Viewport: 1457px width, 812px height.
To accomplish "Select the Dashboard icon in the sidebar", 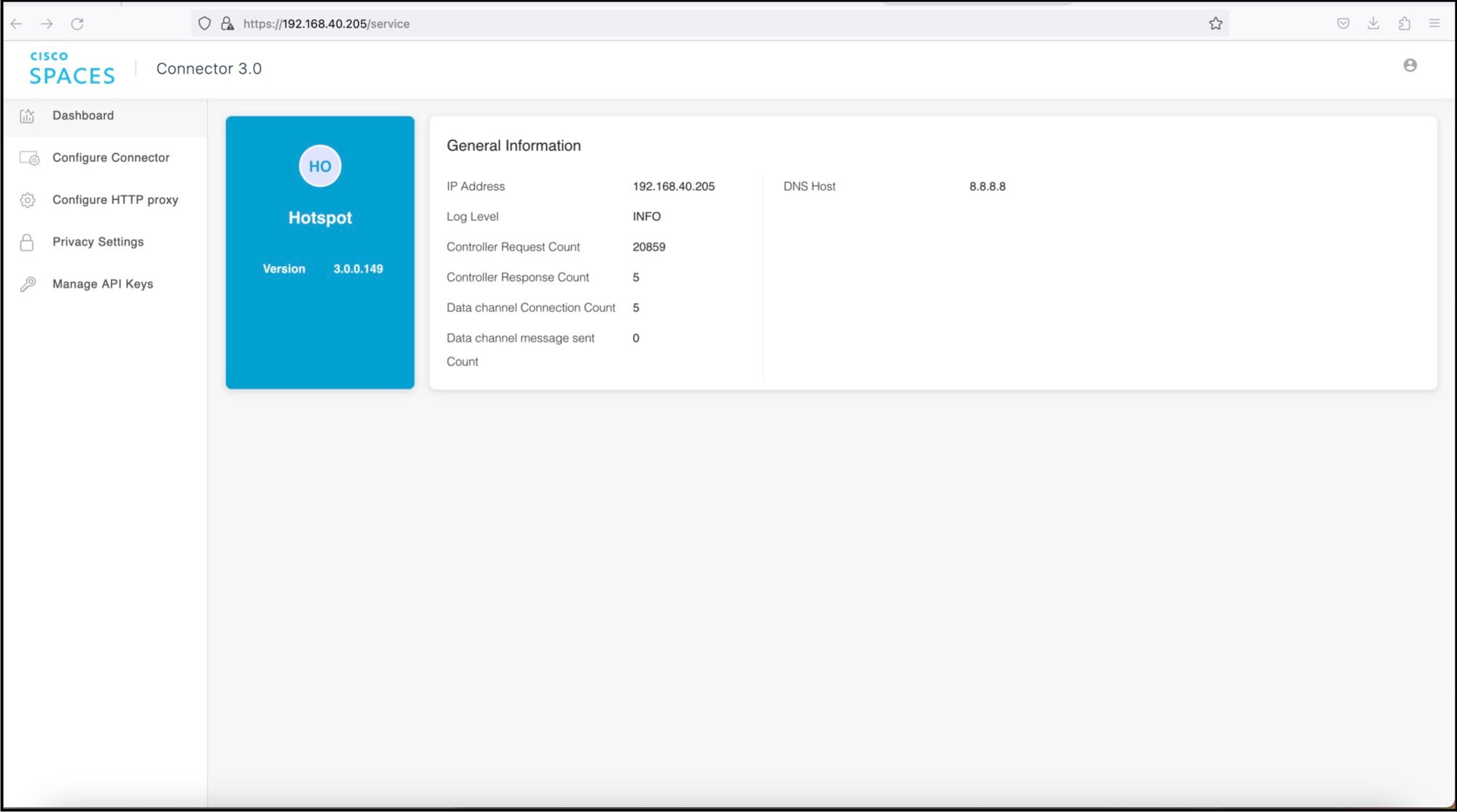I will (27, 115).
